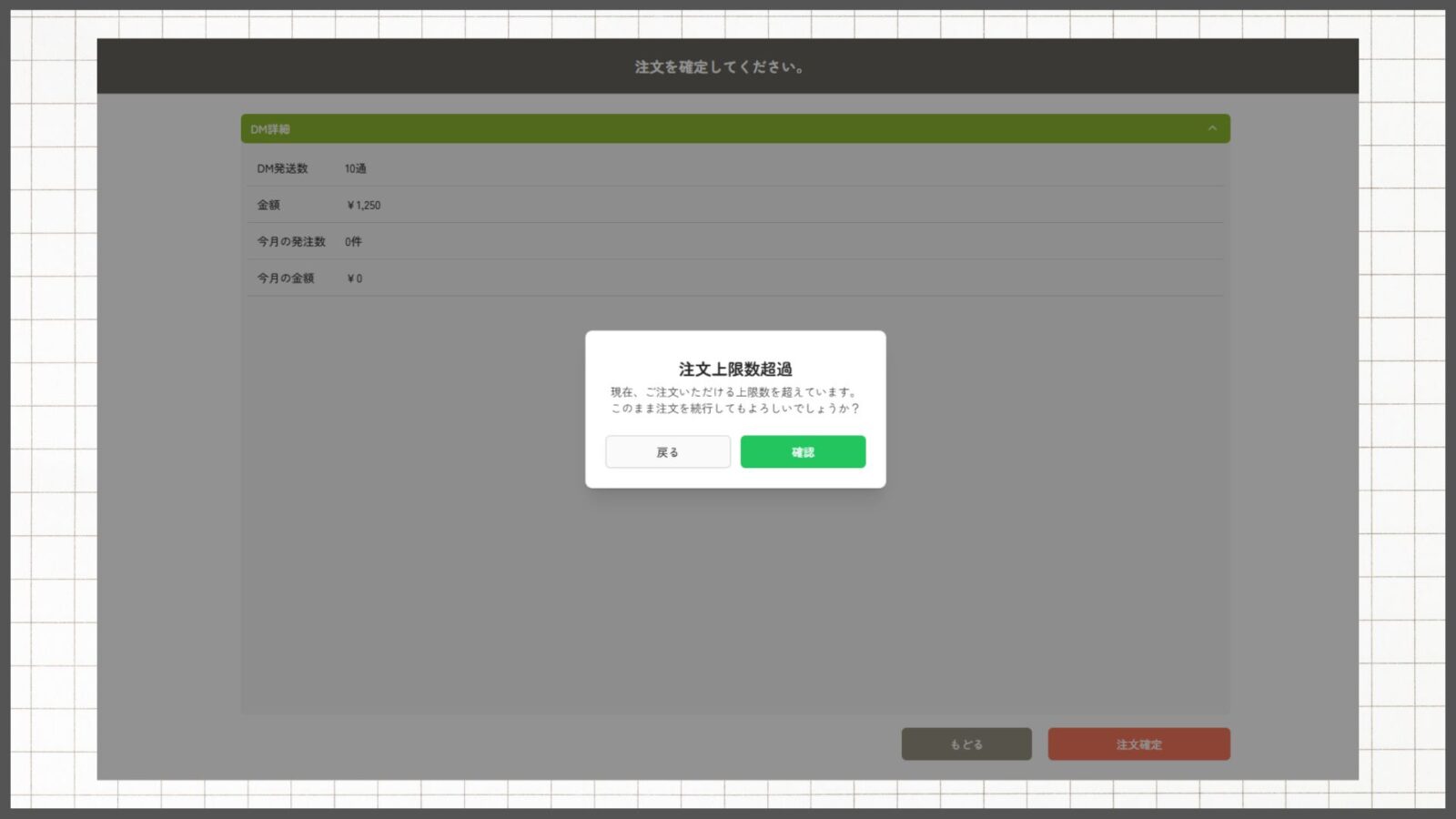Click the green 確認 button
The height and width of the screenshot is (819, 1456).
click(x=803, y=451)
